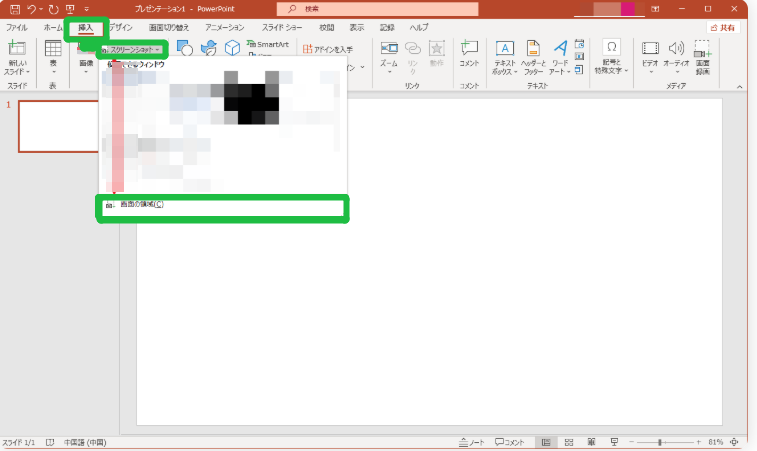Insert a テキスト ボックス
Viewport: 757px width, 451px height.
click(x=505, y=58)
